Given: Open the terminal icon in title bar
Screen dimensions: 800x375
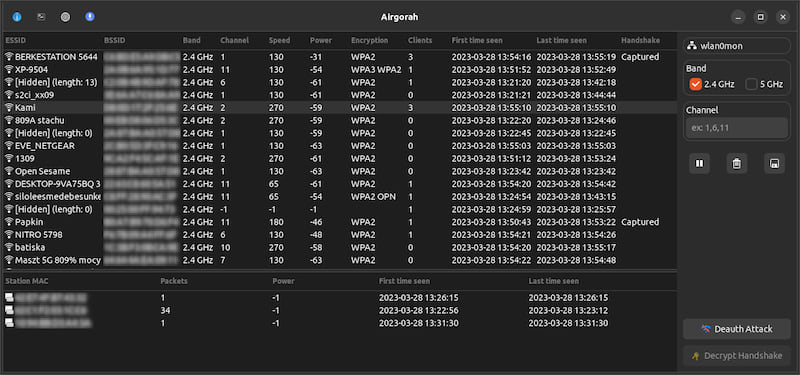Looking at the screenshot, I should click(41, 17).
